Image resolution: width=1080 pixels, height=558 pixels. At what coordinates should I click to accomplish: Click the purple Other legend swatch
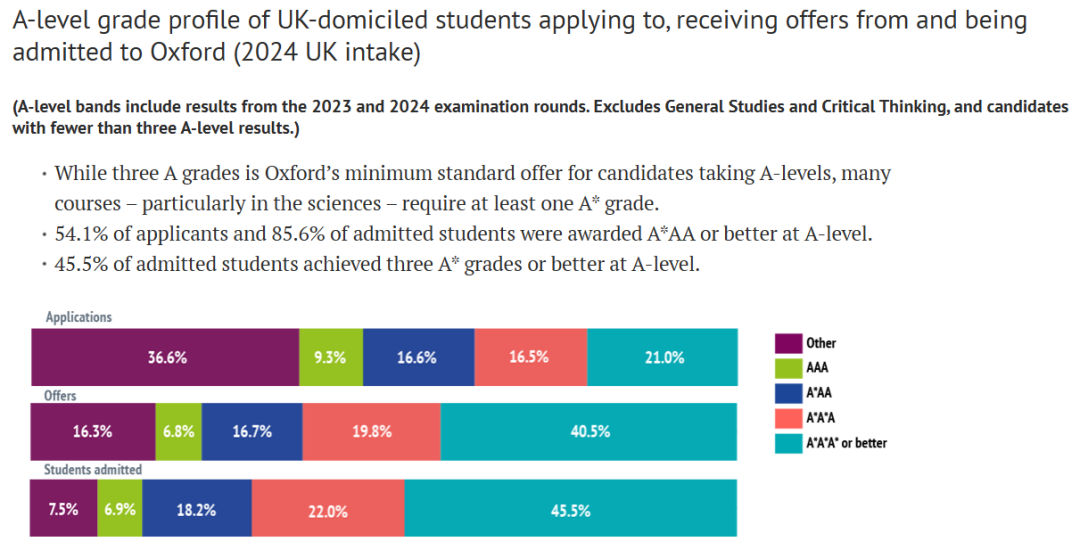coord(789,343)
